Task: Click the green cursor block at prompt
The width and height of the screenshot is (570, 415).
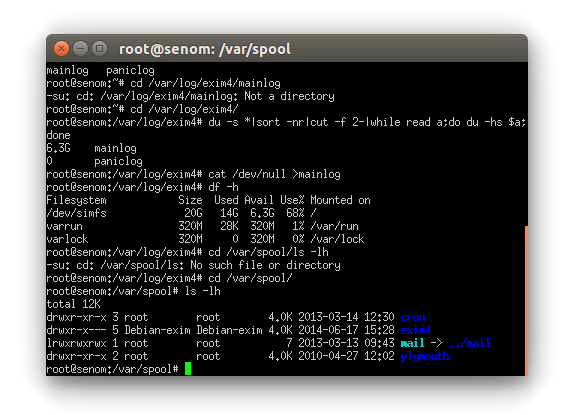Action: click(x=188, y=369)
